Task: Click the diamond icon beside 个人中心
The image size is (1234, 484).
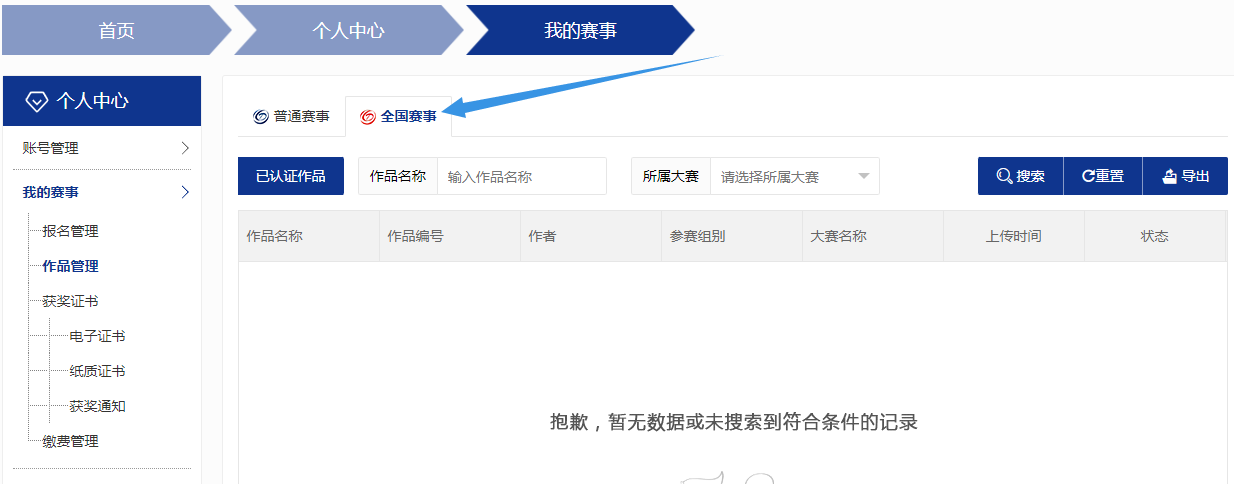Action: [x=36, y=101]
